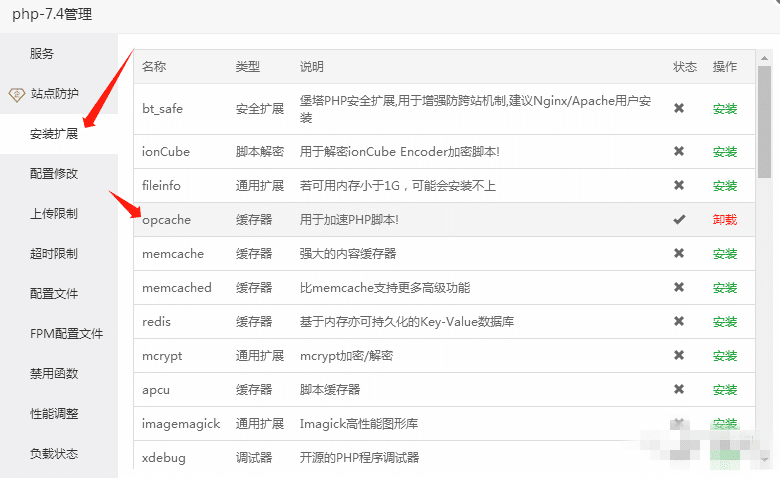Screen dimensions: 780x478
Task: Click the xdebug extension name
Action: [x=164, y=458]
